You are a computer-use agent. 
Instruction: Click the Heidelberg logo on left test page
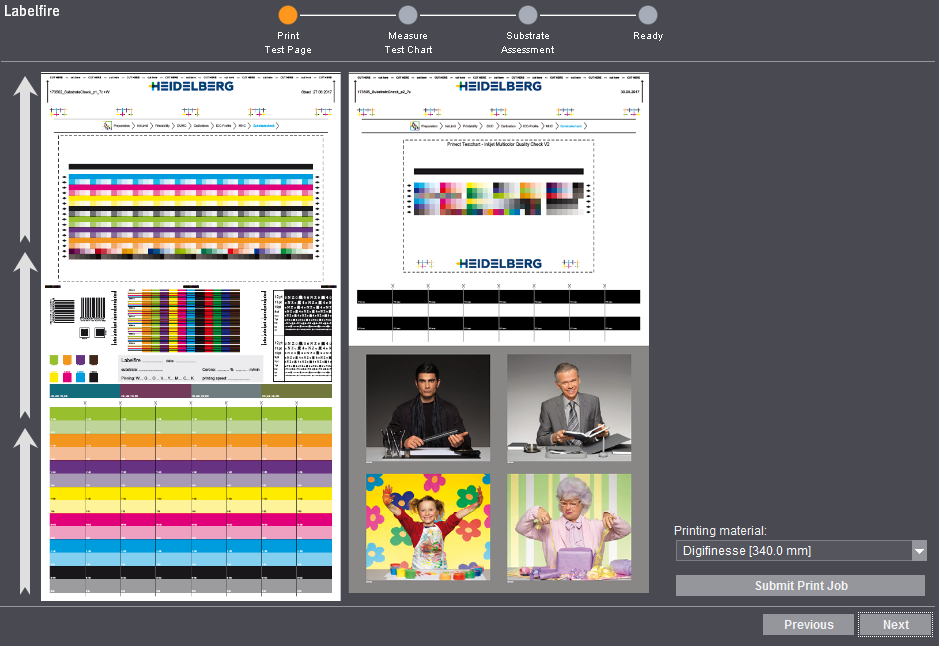(x=192, y=87)
